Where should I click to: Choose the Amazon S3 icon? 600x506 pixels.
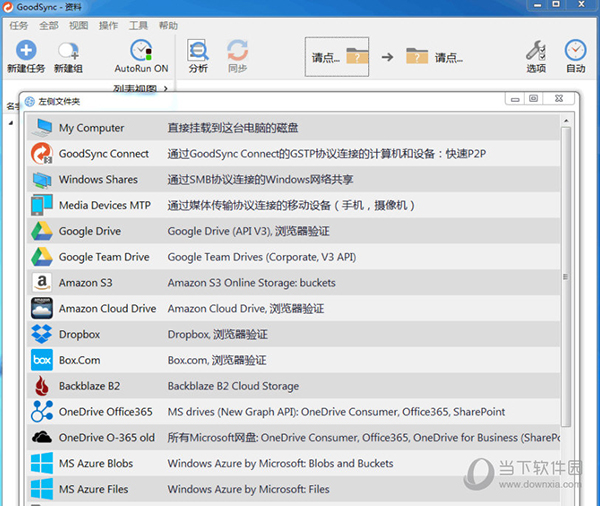42,282
